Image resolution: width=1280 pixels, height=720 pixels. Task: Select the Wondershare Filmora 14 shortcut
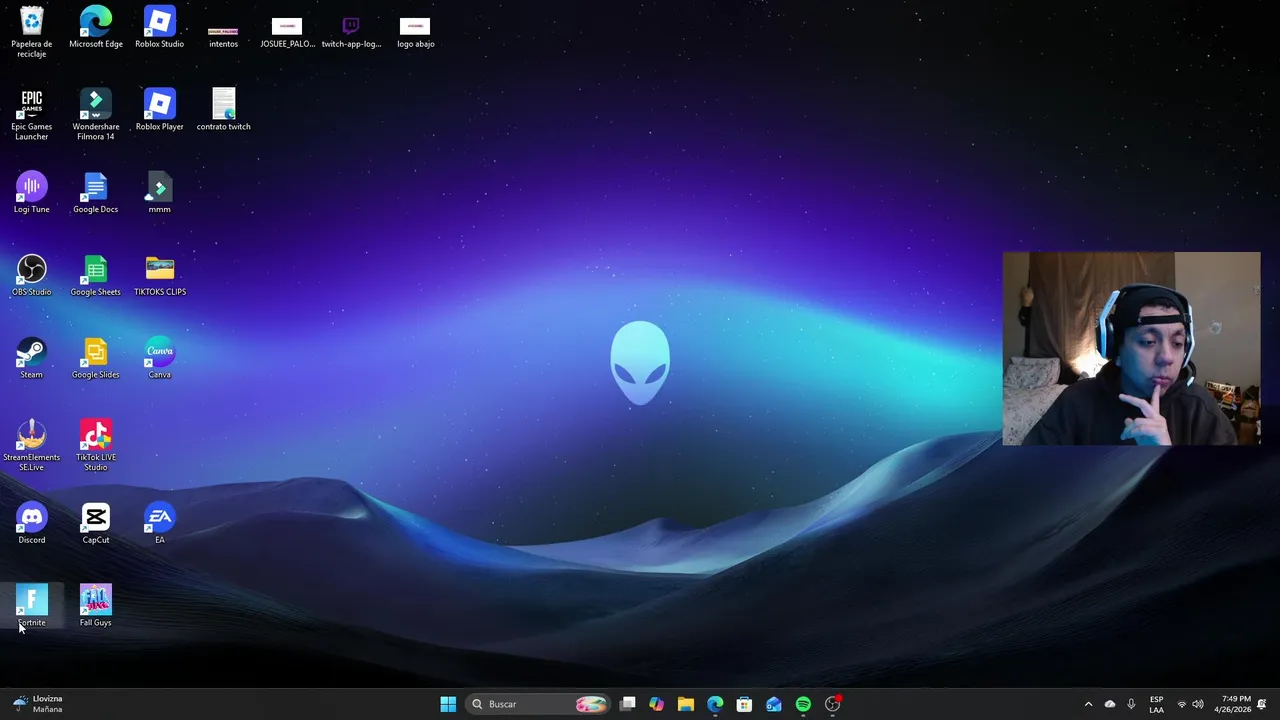96,115
